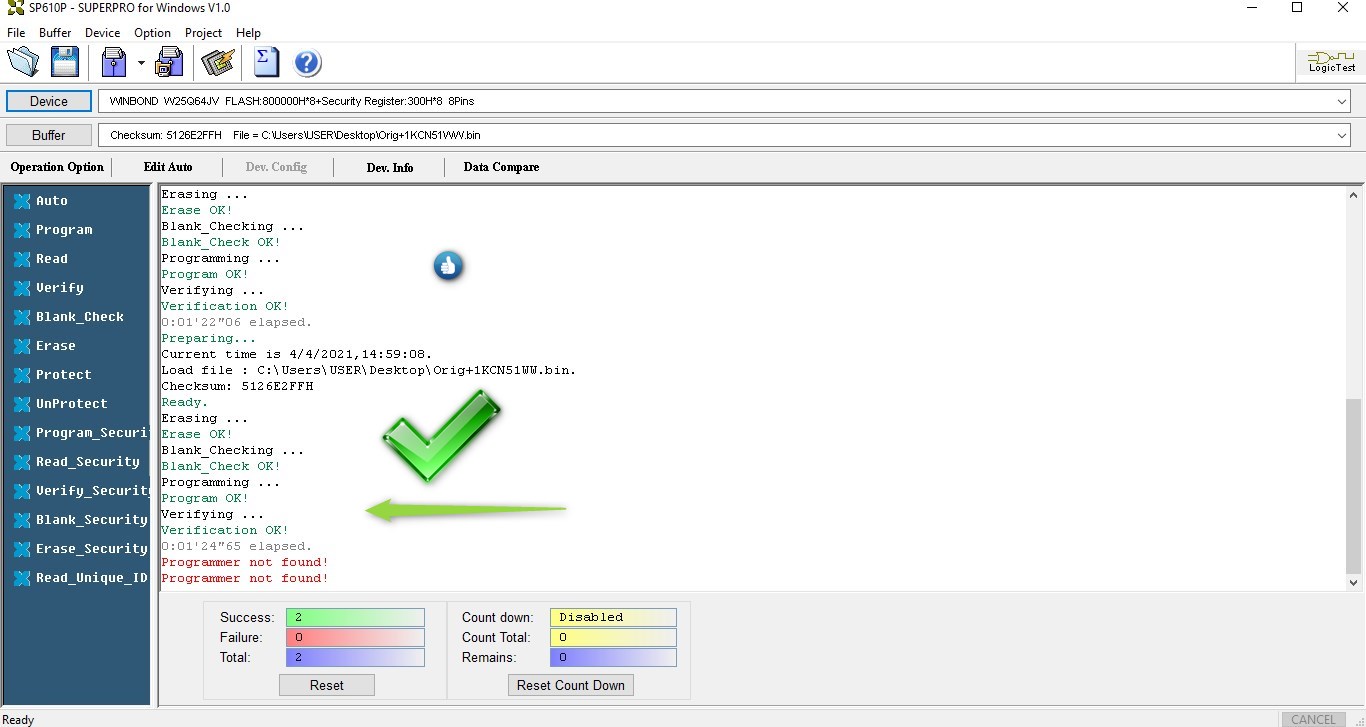Click the open file folder toolbar icon
Viewport: 1366px width, 727px height.
(x=23, y=62)
